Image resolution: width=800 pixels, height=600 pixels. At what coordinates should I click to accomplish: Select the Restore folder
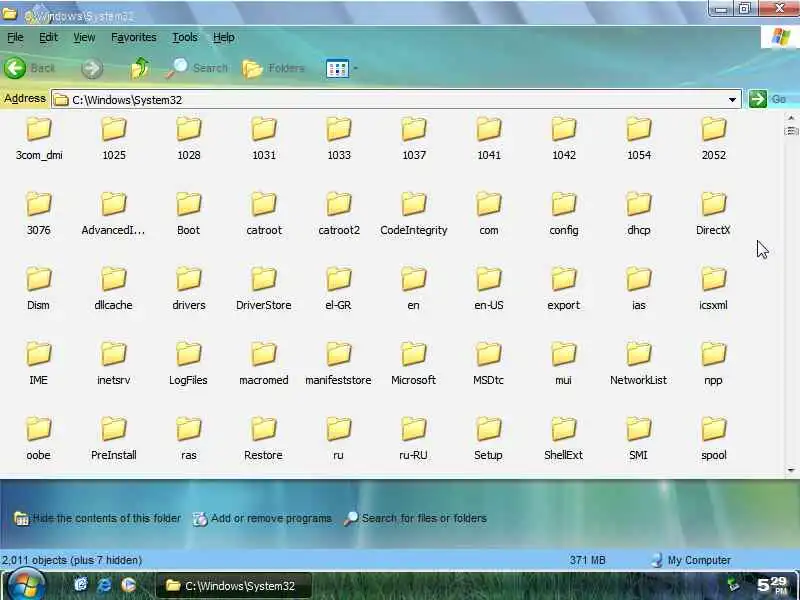(263, 438)
